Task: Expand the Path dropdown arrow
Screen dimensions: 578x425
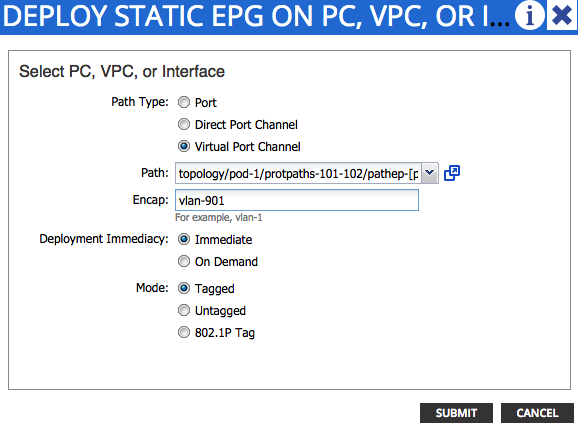Action: (x=429, y=173)
